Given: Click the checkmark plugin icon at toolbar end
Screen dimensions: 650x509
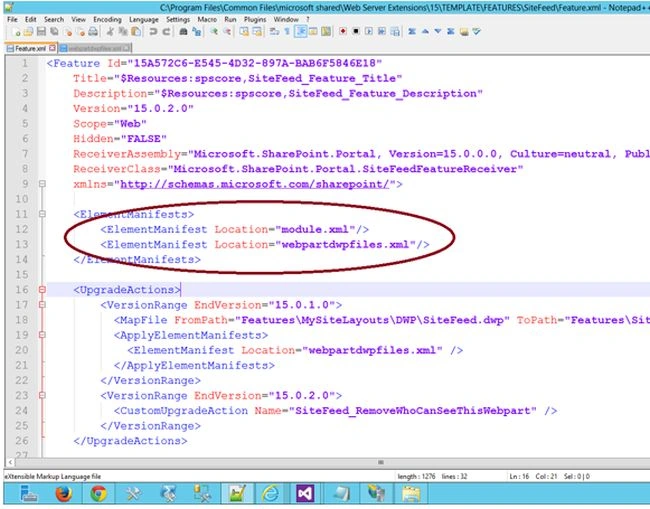Looking at the screenshot, I should [x=476, y=32].
